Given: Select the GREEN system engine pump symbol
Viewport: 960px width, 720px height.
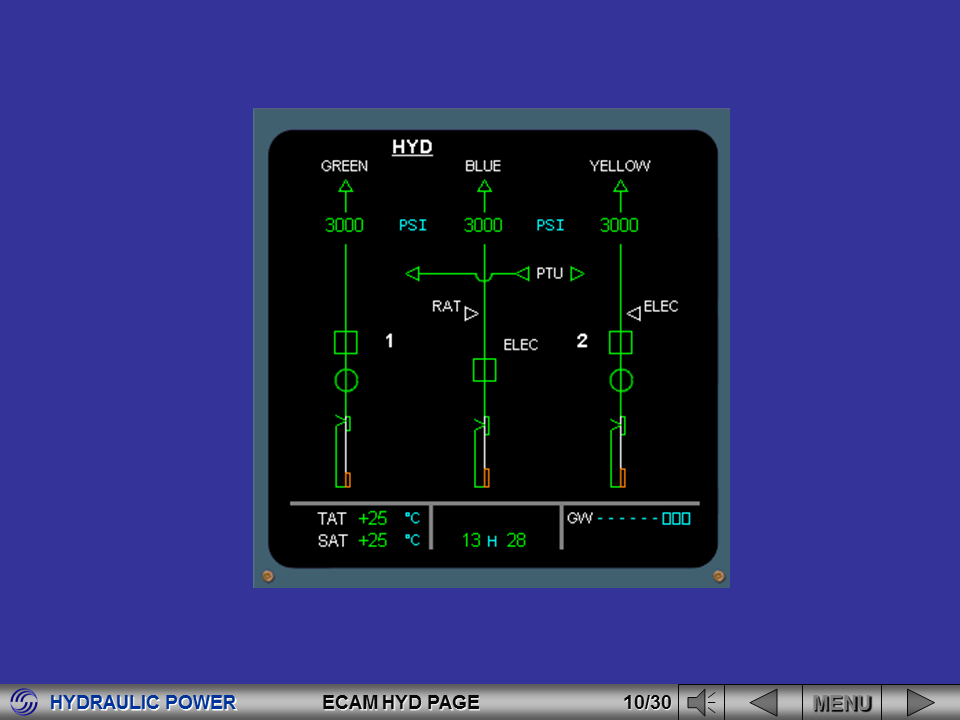Looking at the screenshot, I should pos(345,342).
